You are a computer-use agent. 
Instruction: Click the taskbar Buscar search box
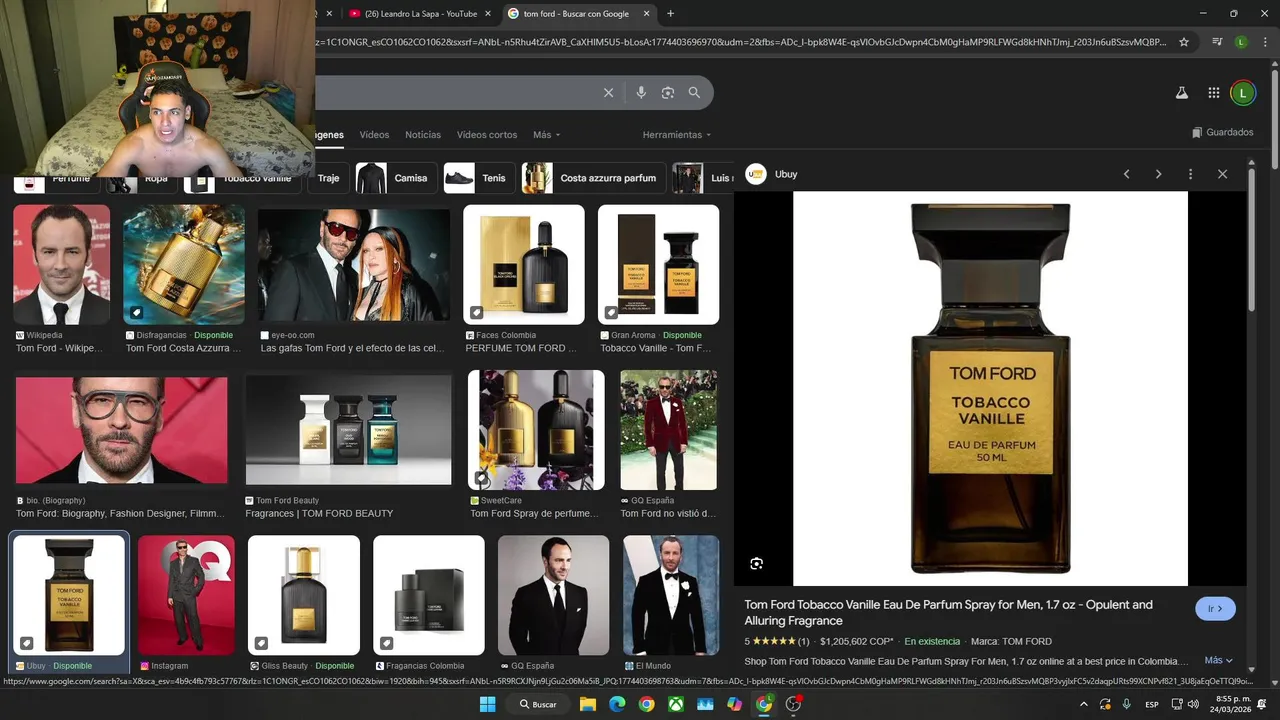[x=538, y=704]
